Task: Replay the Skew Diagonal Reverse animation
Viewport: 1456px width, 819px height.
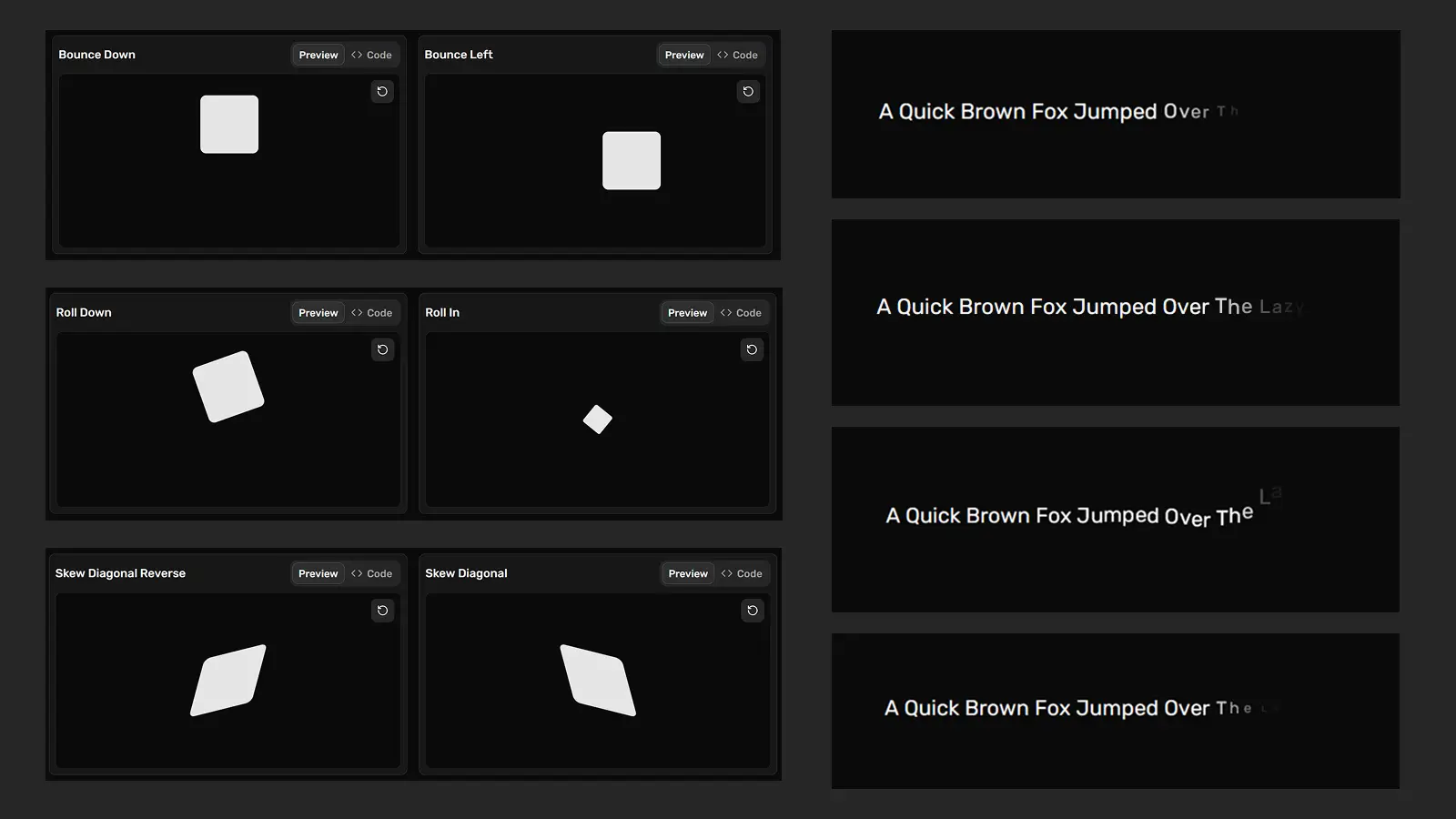Action: coord(382,611)
